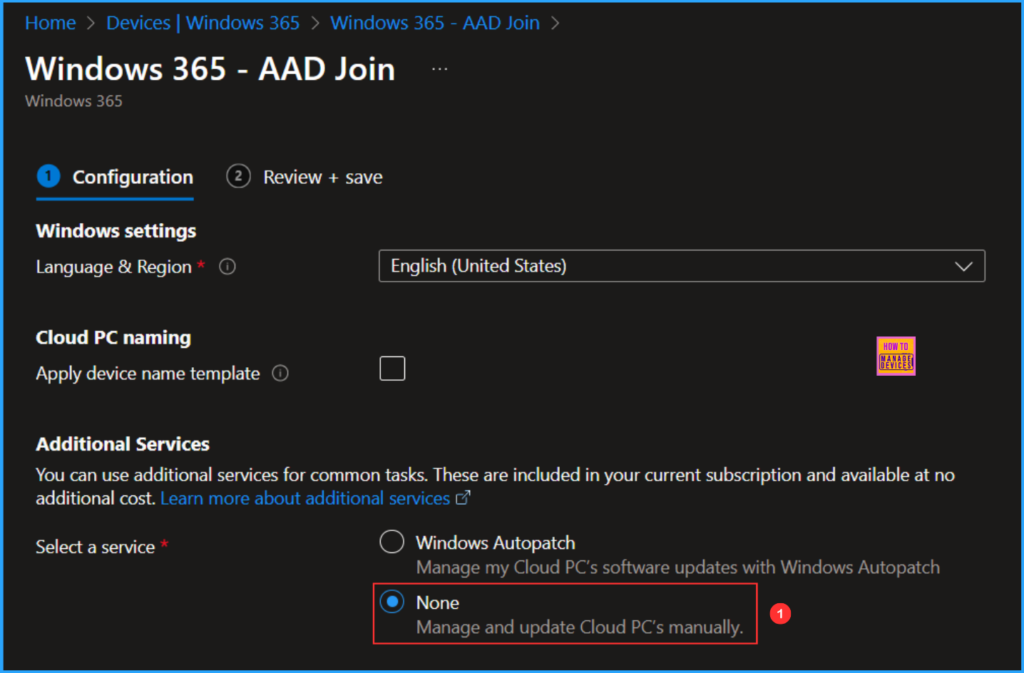Switch to the Configuration step tab
The width and height of the screenshot is (1024, 673).
tap(115, 177)
